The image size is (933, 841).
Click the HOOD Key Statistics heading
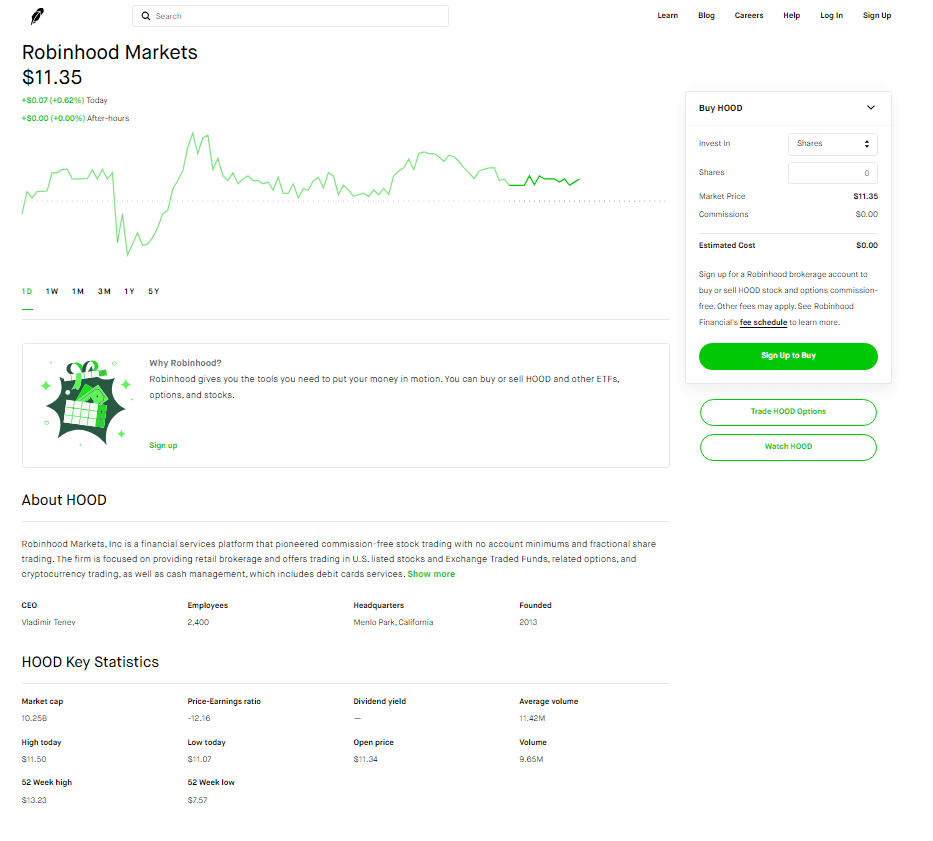(90, 662)
